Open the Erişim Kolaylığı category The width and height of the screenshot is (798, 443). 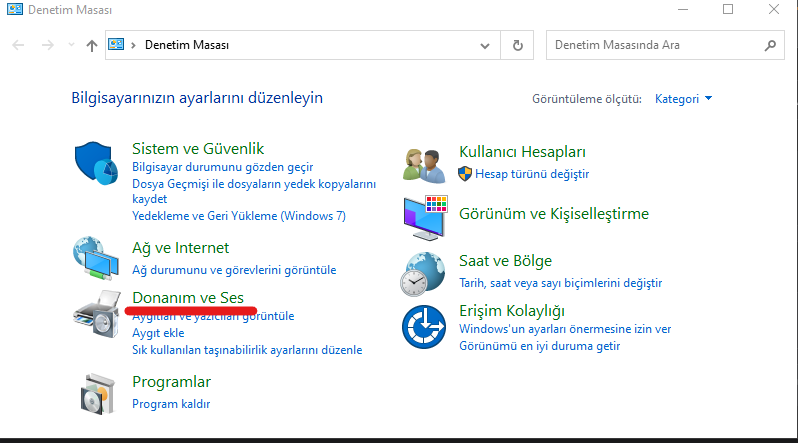pyautogui.click(x=512, y=311)
